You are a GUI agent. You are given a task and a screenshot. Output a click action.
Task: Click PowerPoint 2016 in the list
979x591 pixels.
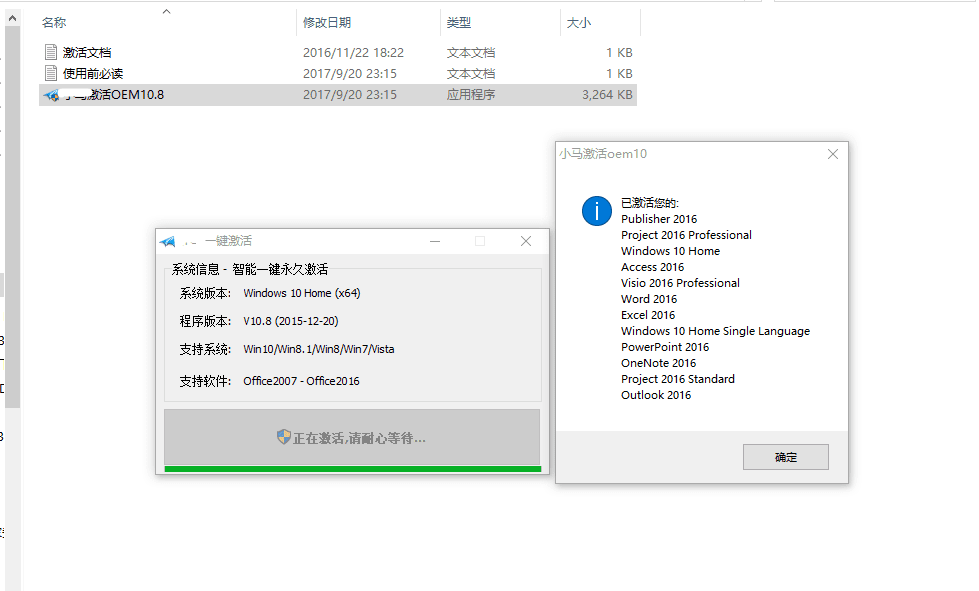tap(665, 347)
